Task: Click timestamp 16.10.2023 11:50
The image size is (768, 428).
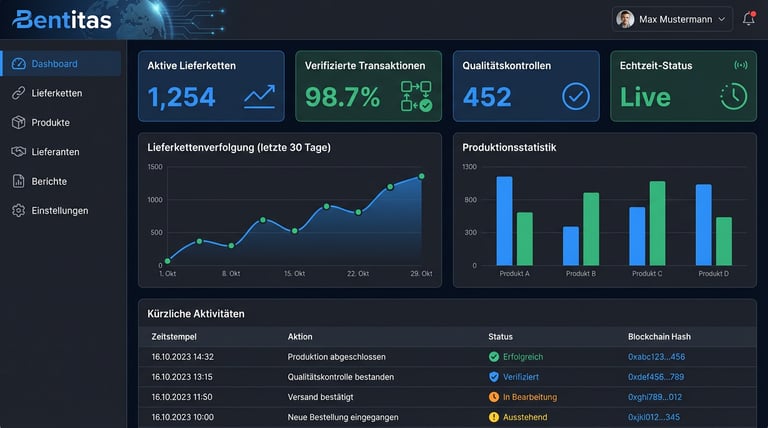Action: [x=182, y=397]
